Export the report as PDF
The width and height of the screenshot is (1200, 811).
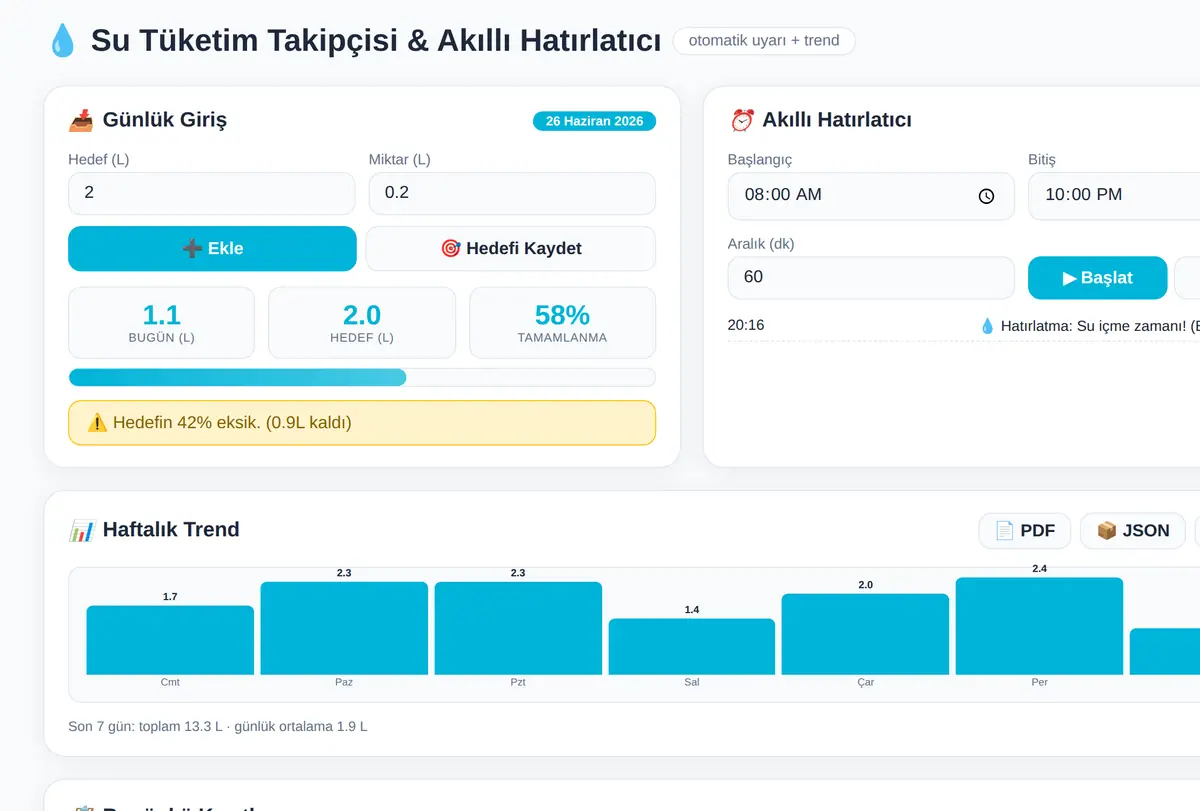[1024, 531]
